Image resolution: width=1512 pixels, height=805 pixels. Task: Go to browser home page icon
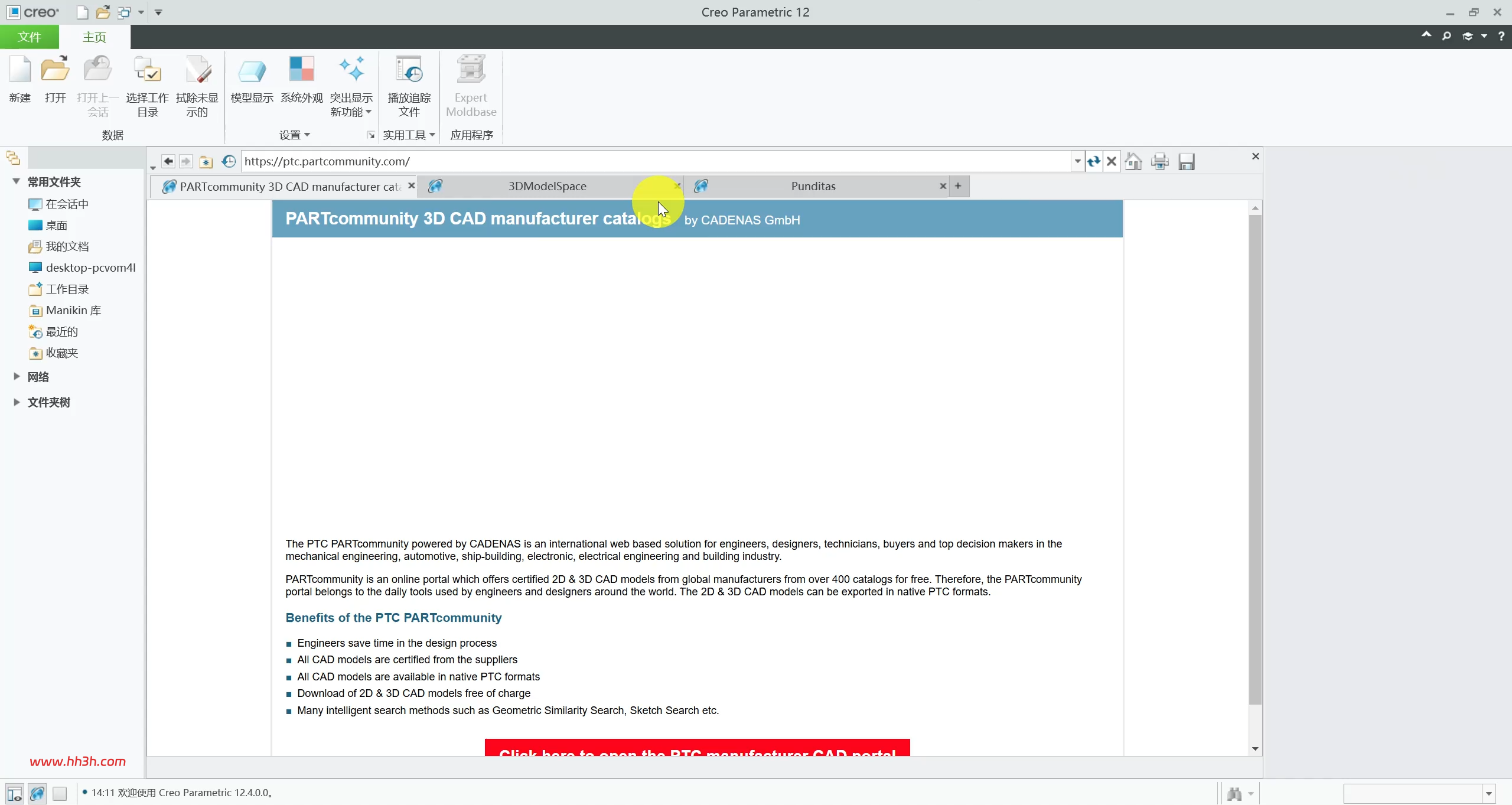[1133, 161]
